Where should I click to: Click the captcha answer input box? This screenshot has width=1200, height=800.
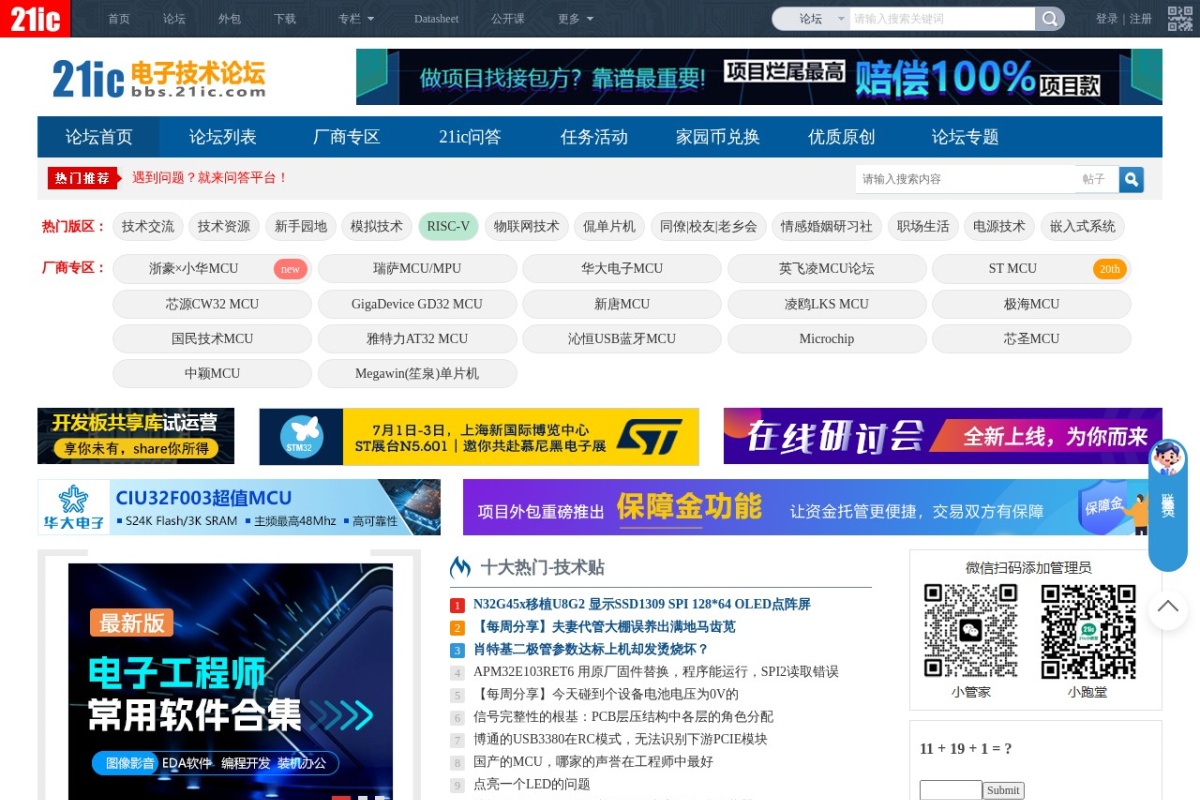click(x=950, y=790)
